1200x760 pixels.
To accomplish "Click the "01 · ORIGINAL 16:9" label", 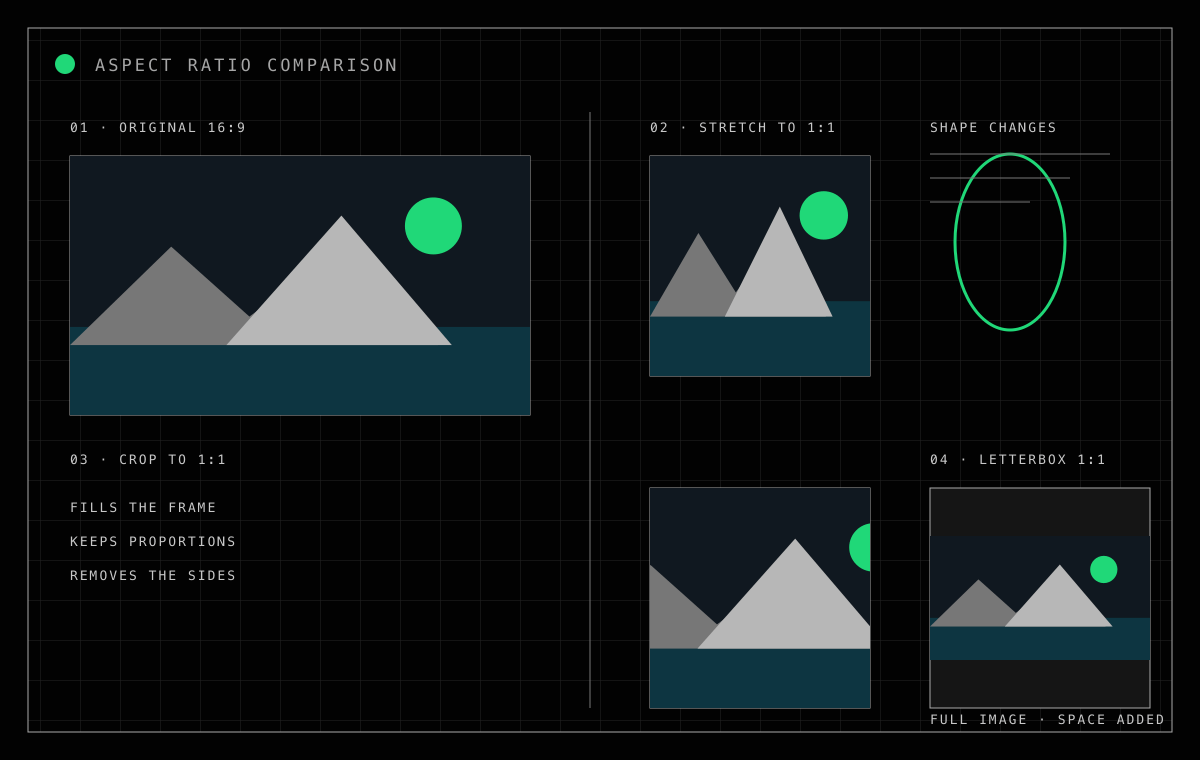I will coord(158,128).
